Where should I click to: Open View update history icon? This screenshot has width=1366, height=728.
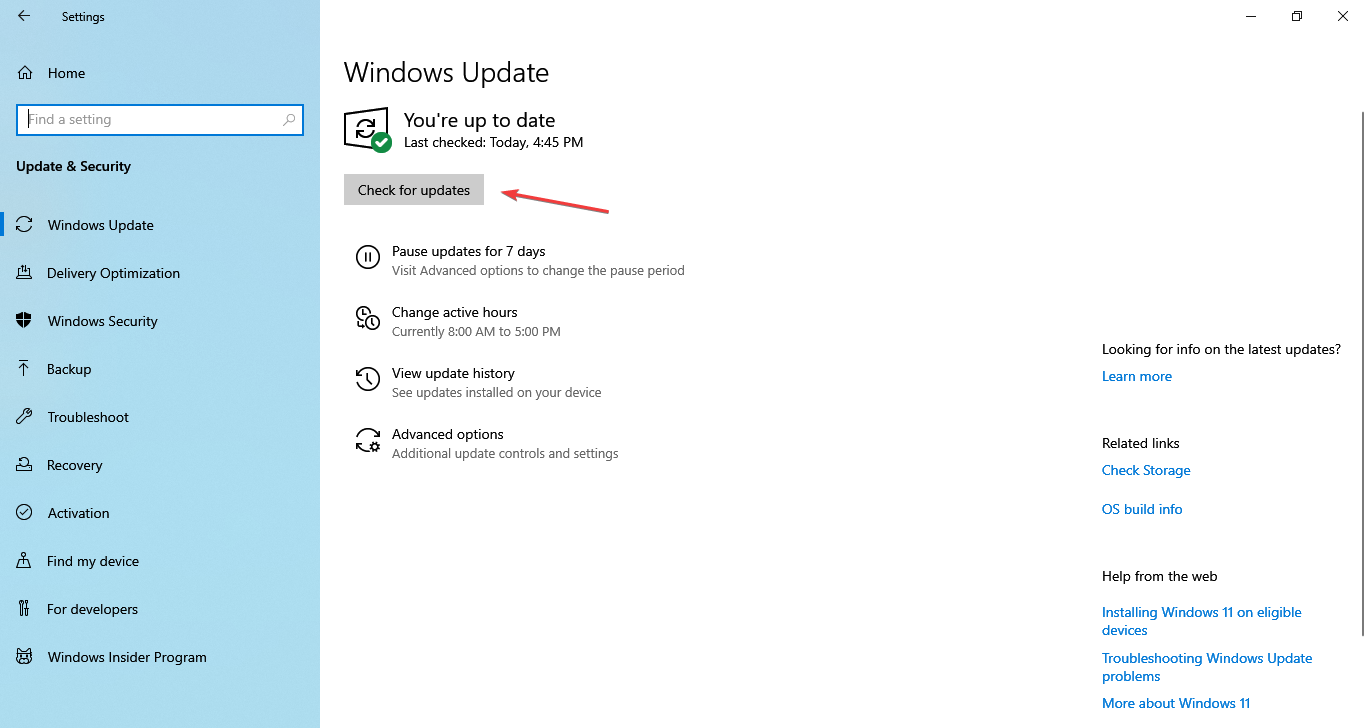[x=368, y=379]
